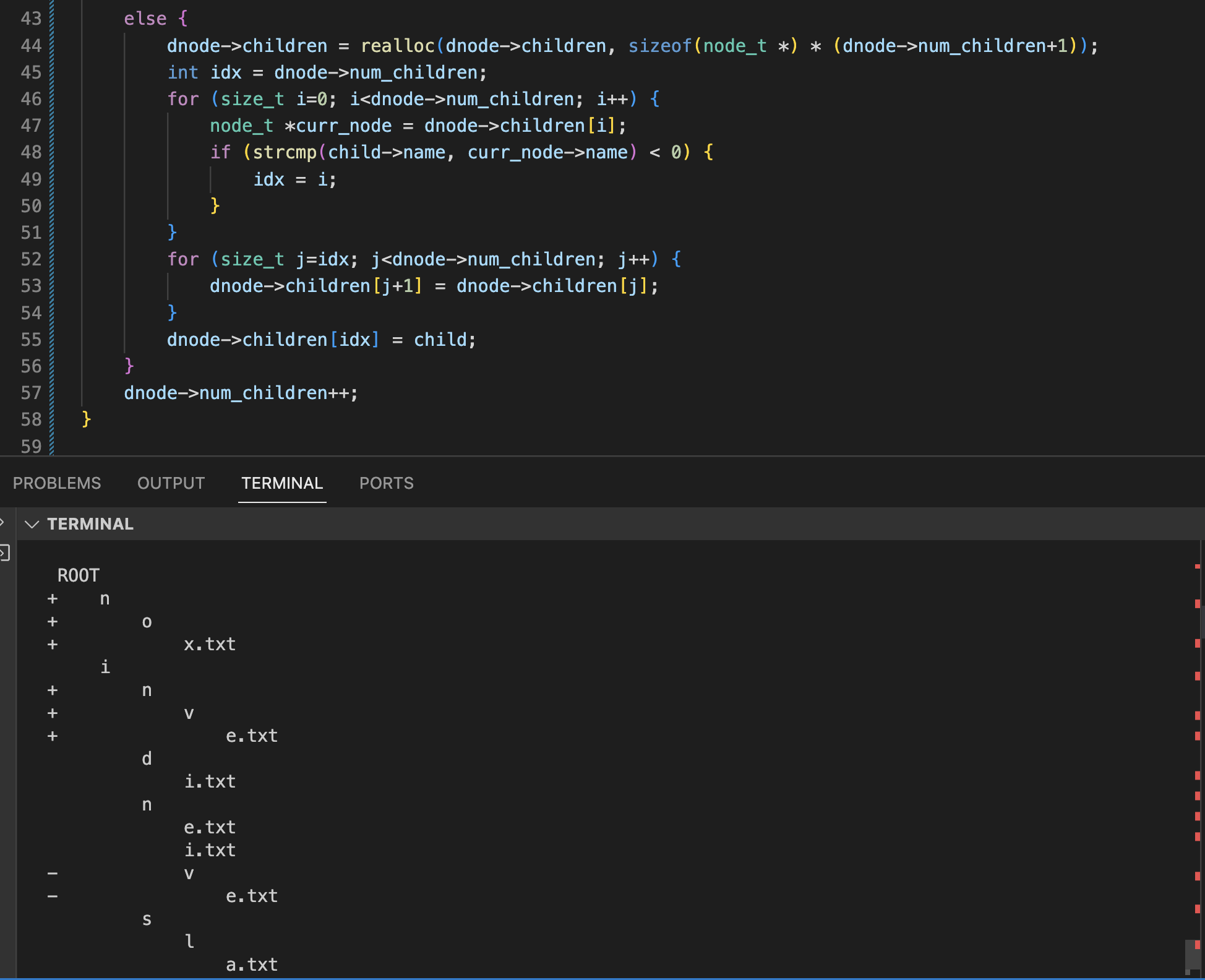
Task: Collapse the TERMINAL section chevron
Action: [x=32, y=525]
